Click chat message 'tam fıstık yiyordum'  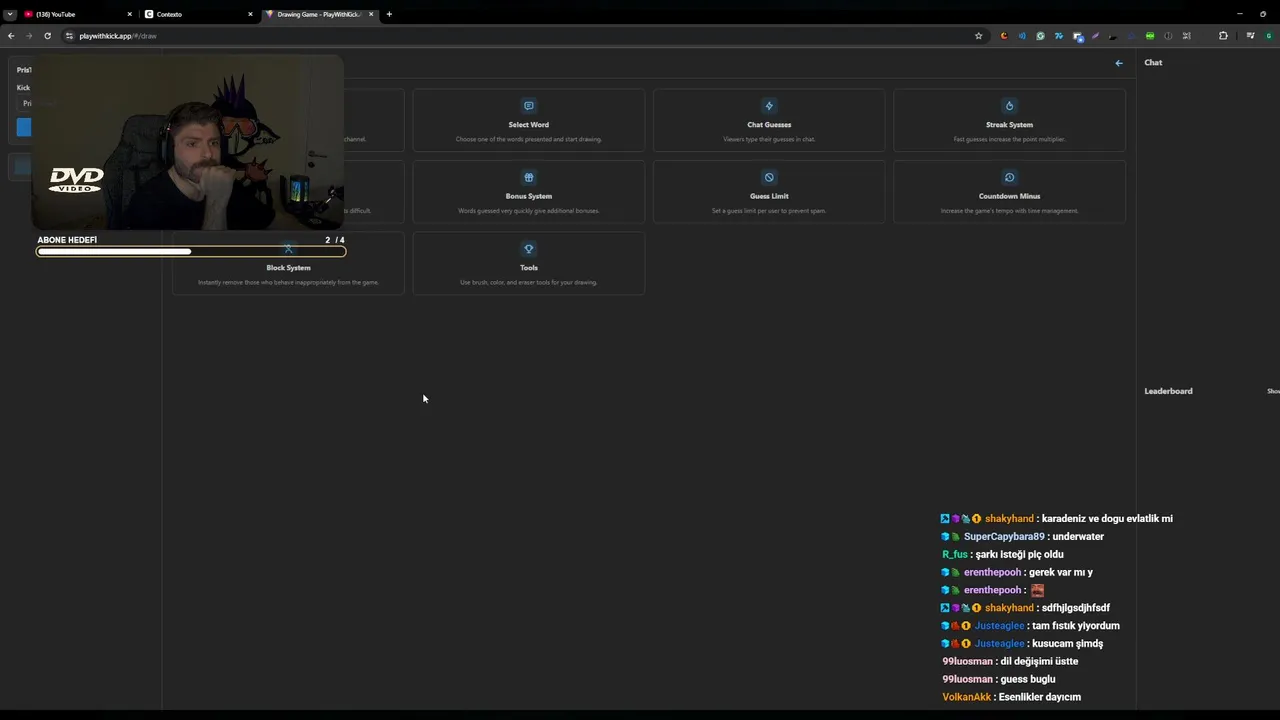(1076, 626)
